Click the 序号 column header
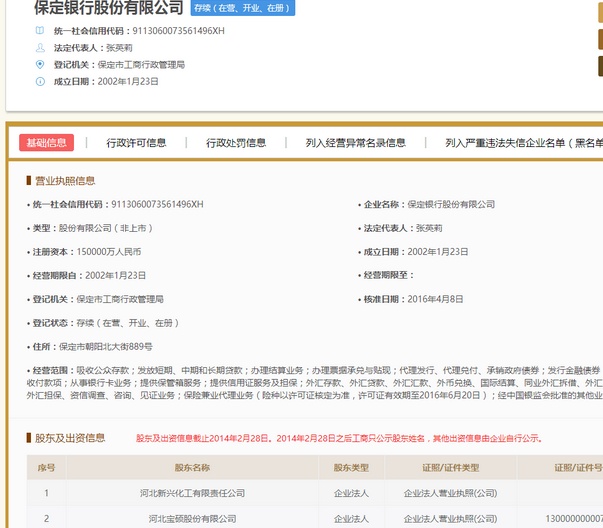 pyautogui.click(x=47, y=468)
